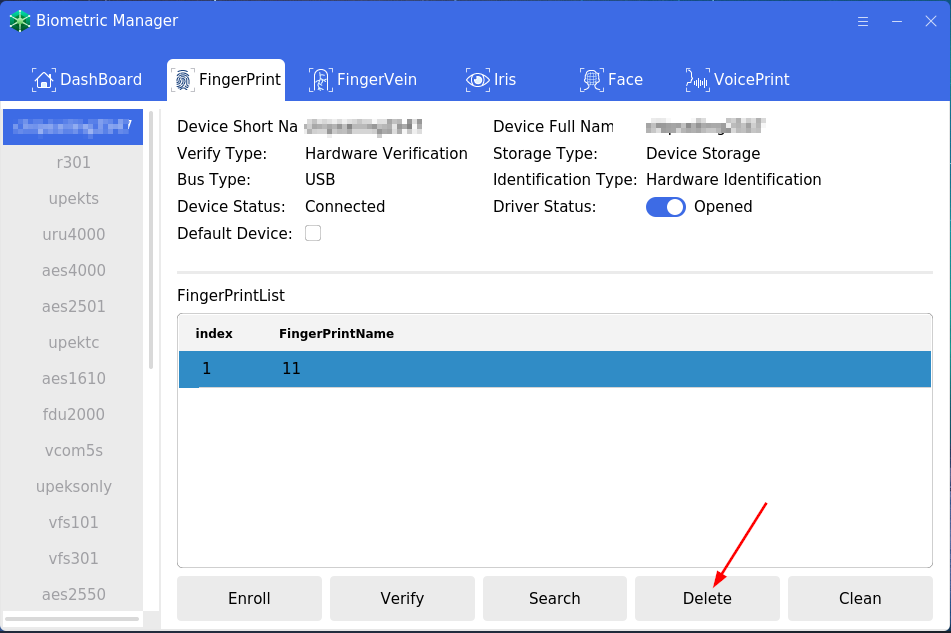Click the Biometric Manager app logo icon
Viewport: 951px width, 633px height.
(x=19, y=21)
